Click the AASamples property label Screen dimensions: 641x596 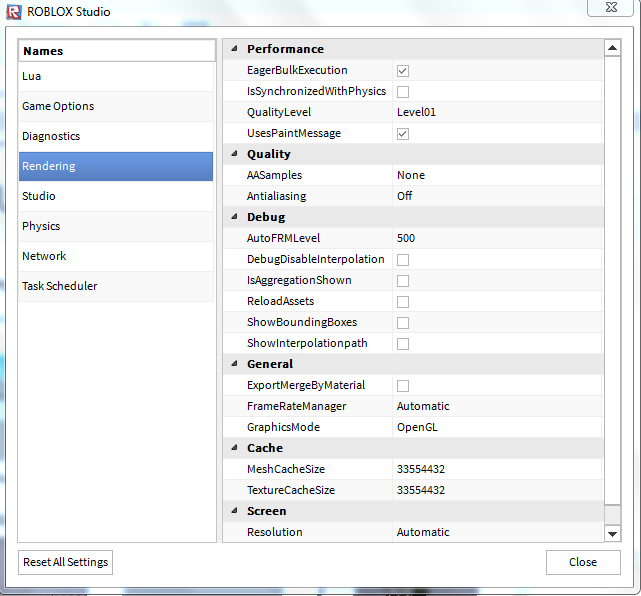pyautogui.click(x=274, y=175)
